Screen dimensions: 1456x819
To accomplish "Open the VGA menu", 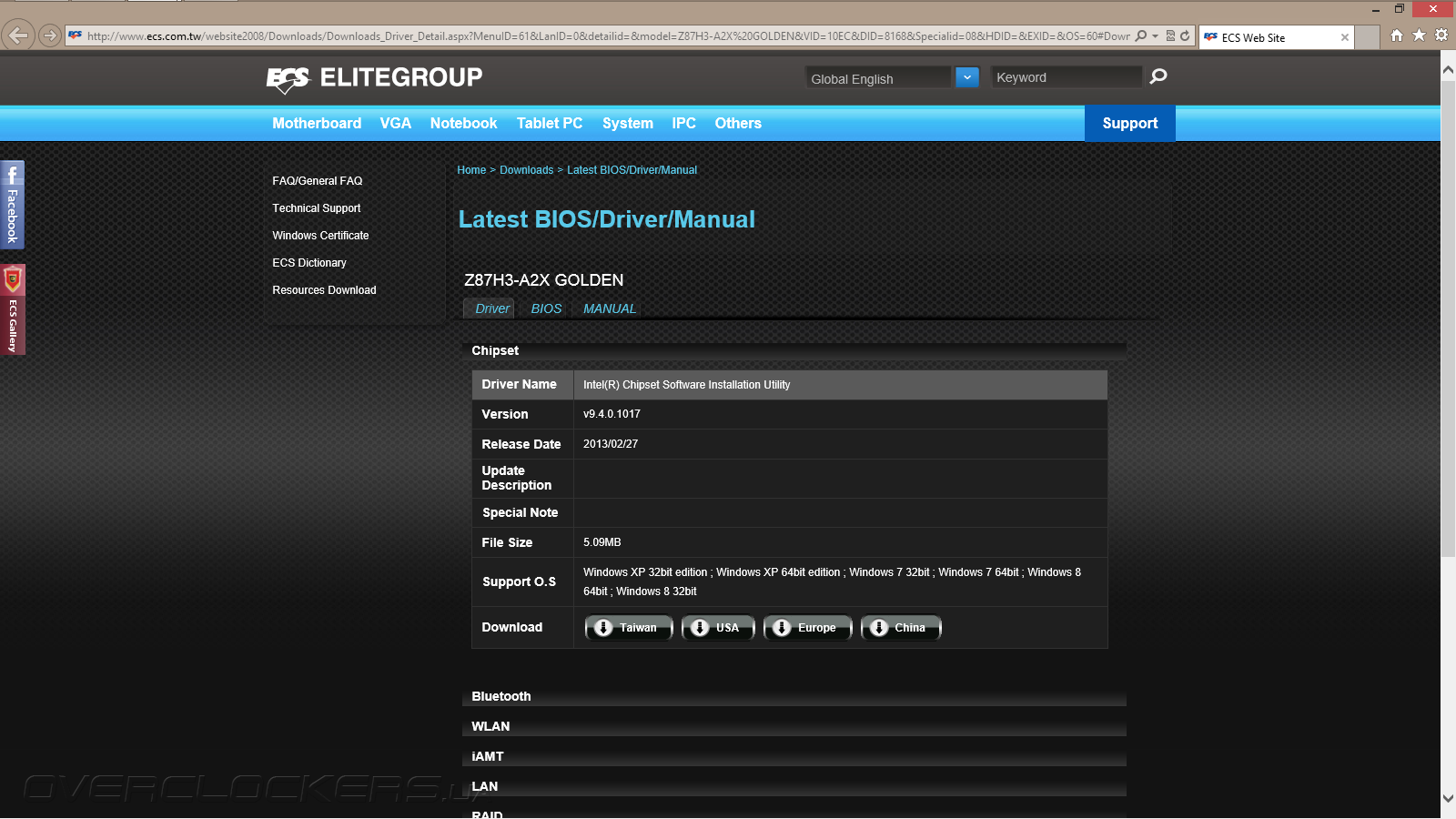I will (x=396, y=124).
